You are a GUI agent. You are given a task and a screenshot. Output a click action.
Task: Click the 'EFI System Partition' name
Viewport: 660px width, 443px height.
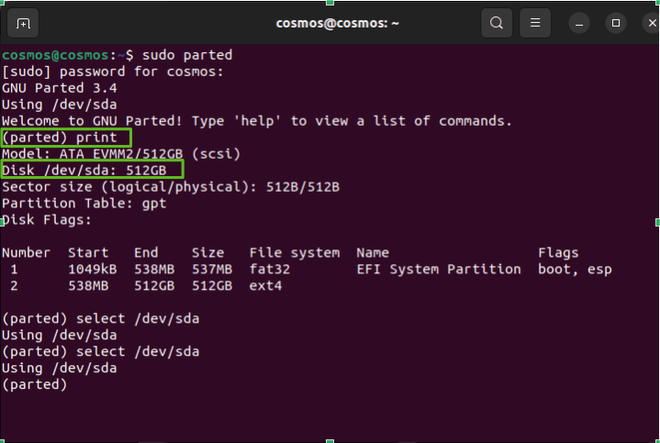tap(439, 269)
